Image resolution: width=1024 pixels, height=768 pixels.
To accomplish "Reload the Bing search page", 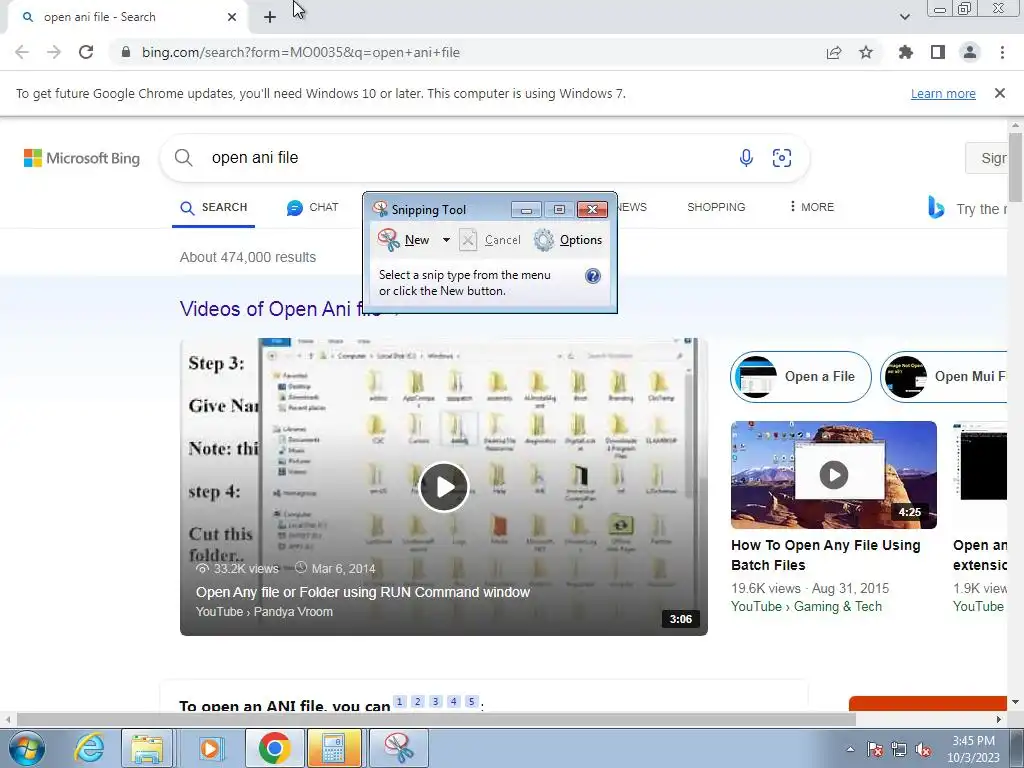I will 86,52.
